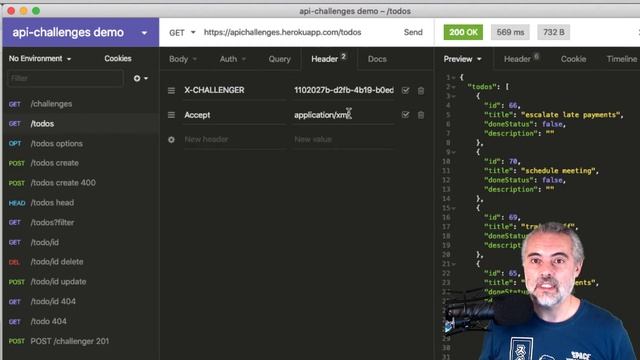Open the response Timeline tab

click(x=621, y=59)
